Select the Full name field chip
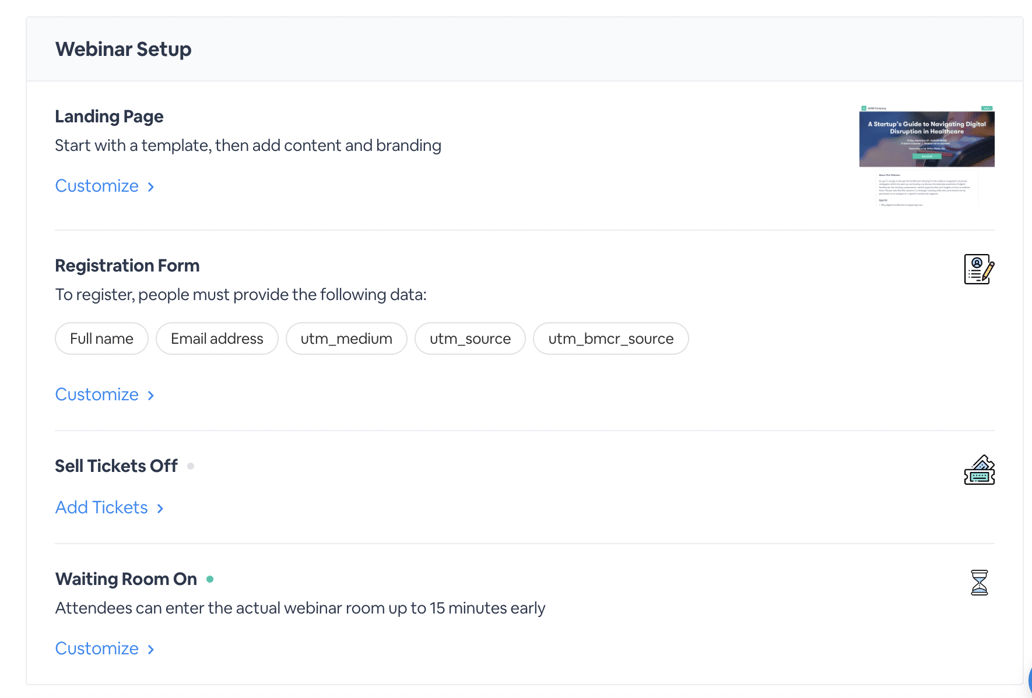This screenshot has height=698, width=1032. click(x=101, y=338)
